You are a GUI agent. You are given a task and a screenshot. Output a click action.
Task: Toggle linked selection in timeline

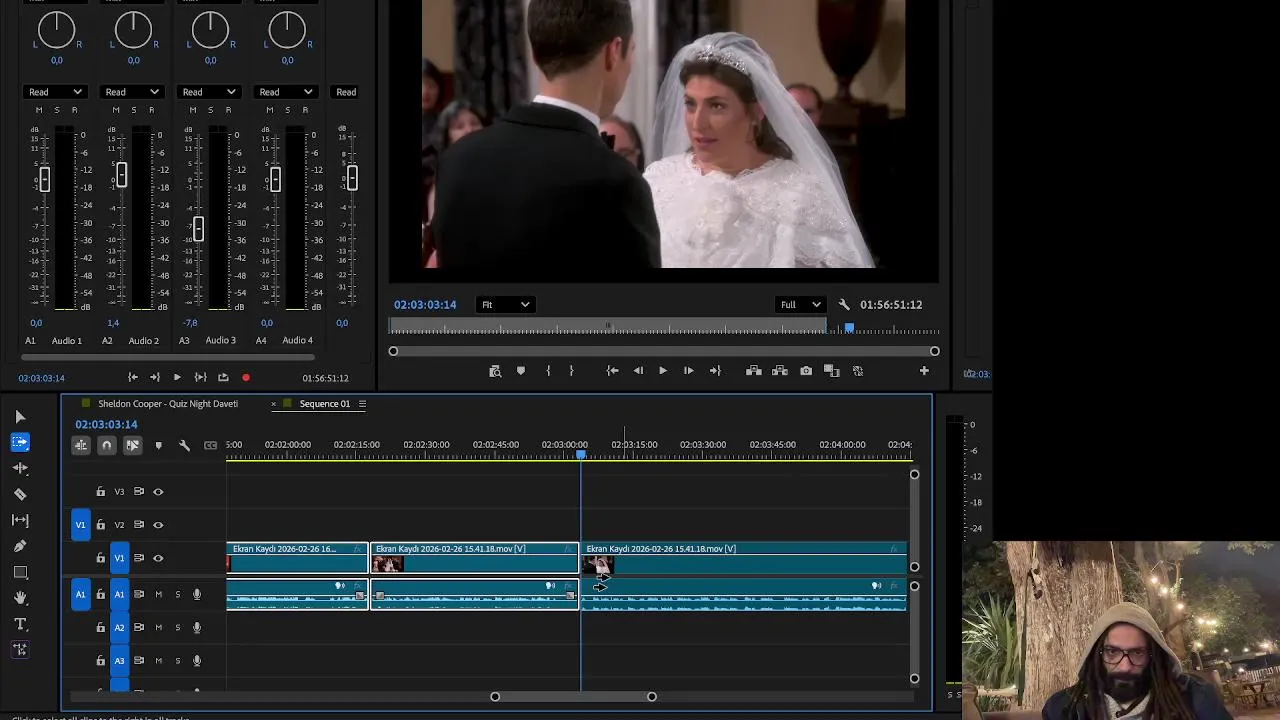pyautogui.click(x=132, y=445)
